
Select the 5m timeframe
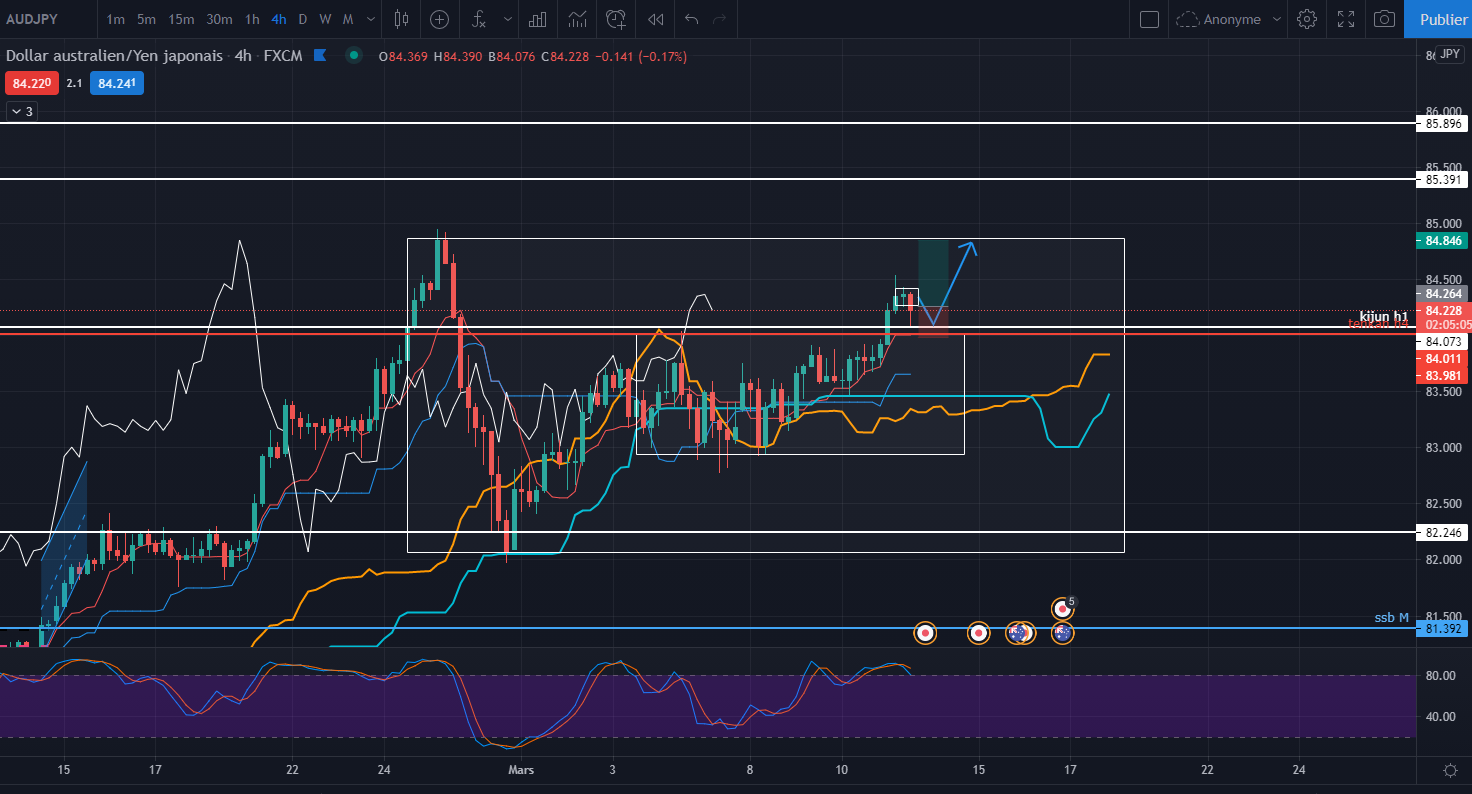[146, 19]
